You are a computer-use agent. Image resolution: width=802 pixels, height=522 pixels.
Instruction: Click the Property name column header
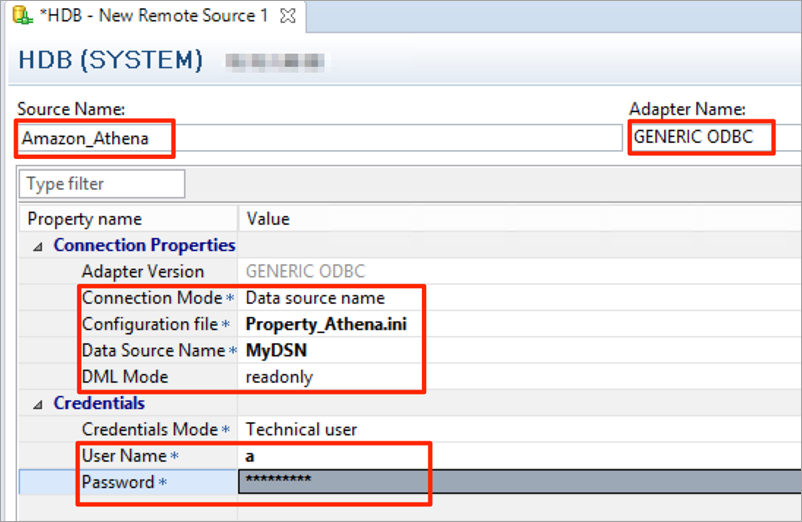(x=129, y=218)
